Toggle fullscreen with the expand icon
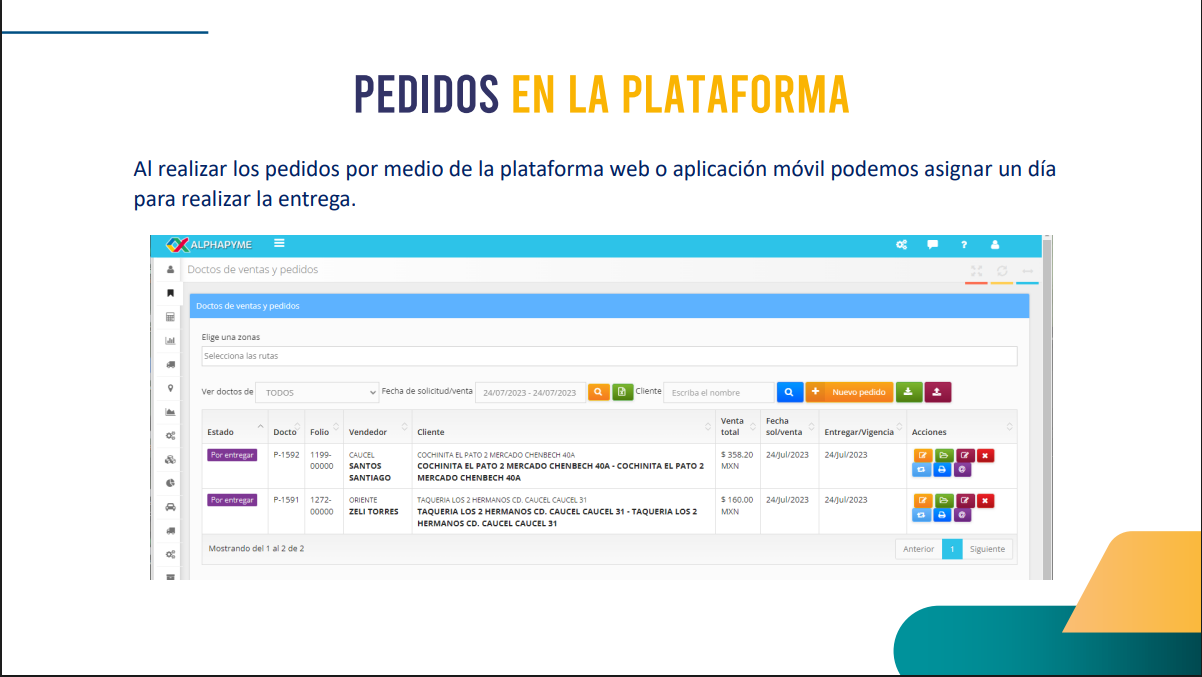The height and width of the screenshot is (677, 1202). (976, 271)
